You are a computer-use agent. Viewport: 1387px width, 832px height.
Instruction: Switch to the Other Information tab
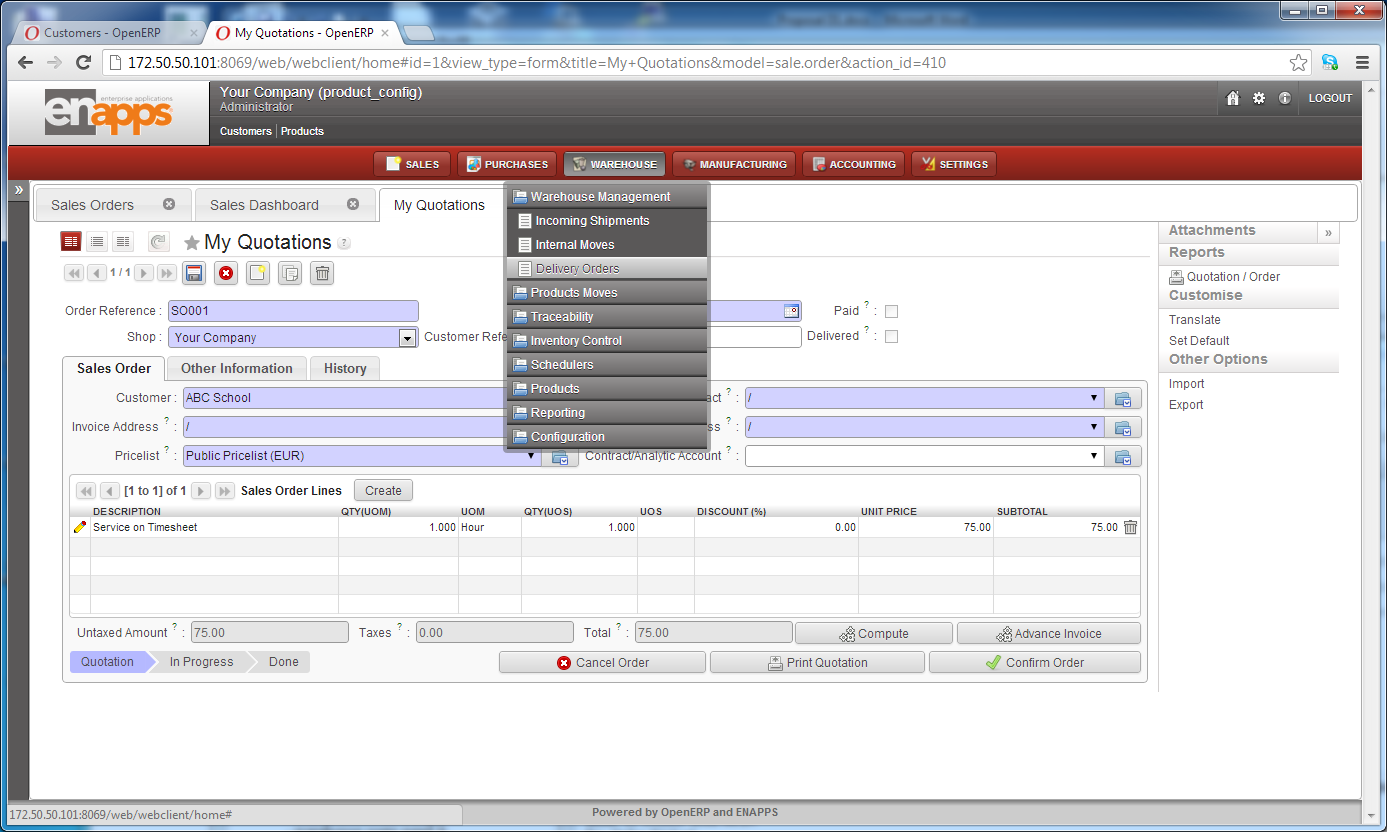coord(237,368)
